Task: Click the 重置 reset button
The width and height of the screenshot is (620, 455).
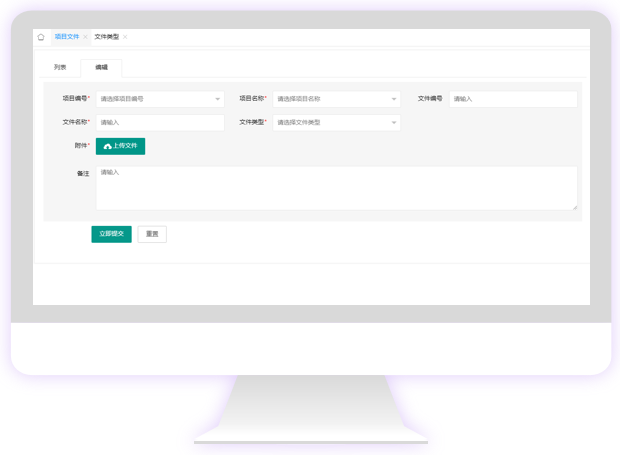Action: click(152, 234)
